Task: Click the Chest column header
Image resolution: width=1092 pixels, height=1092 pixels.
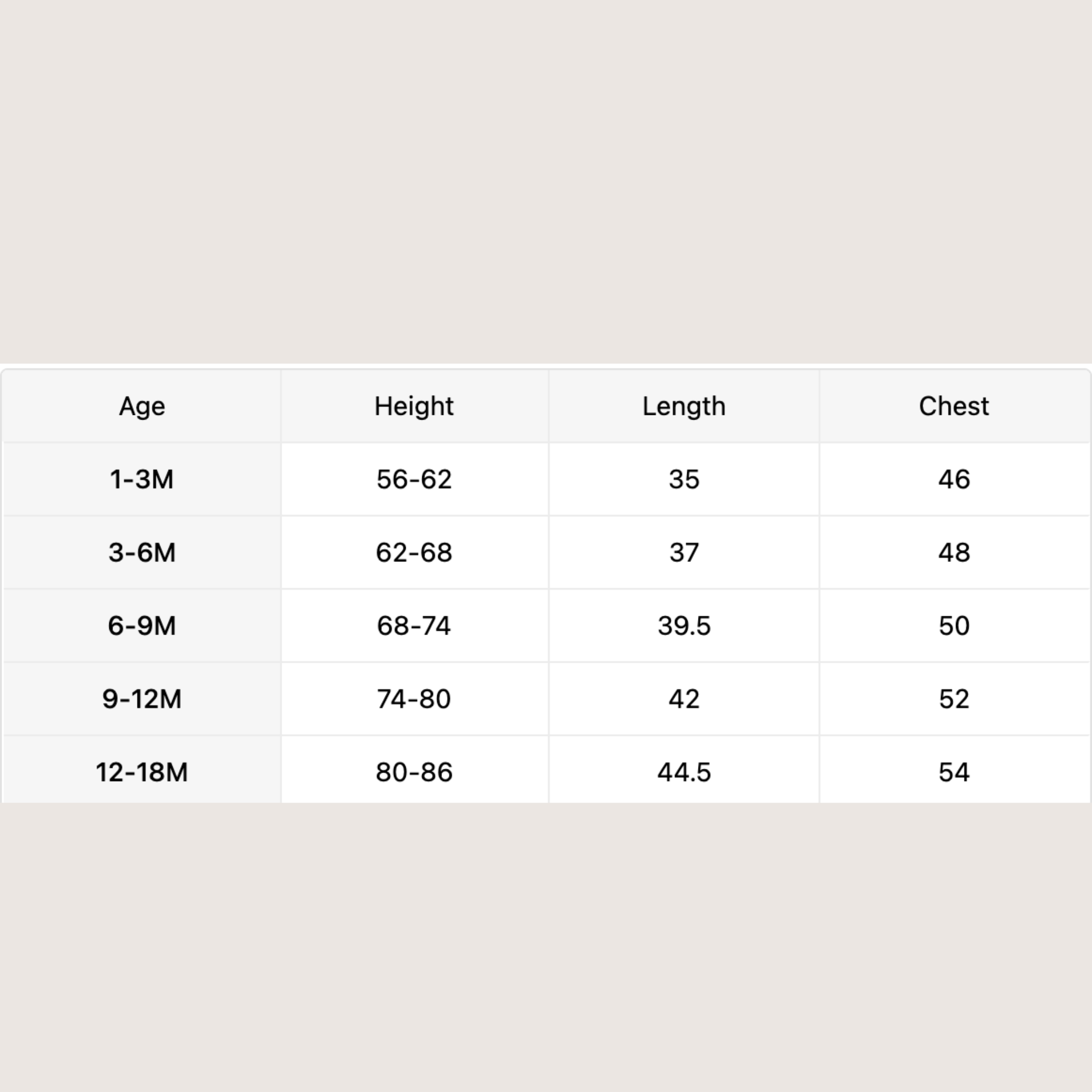Action: (953, 406)
